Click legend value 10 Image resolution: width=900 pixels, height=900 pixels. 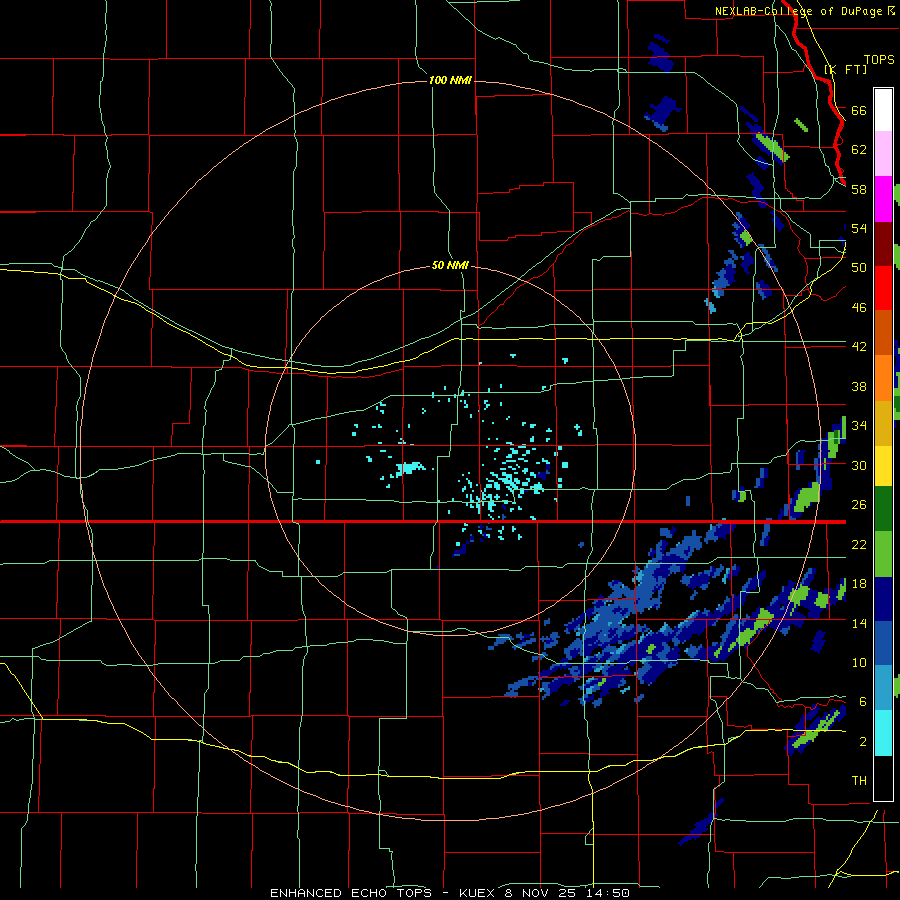point(859,663)
